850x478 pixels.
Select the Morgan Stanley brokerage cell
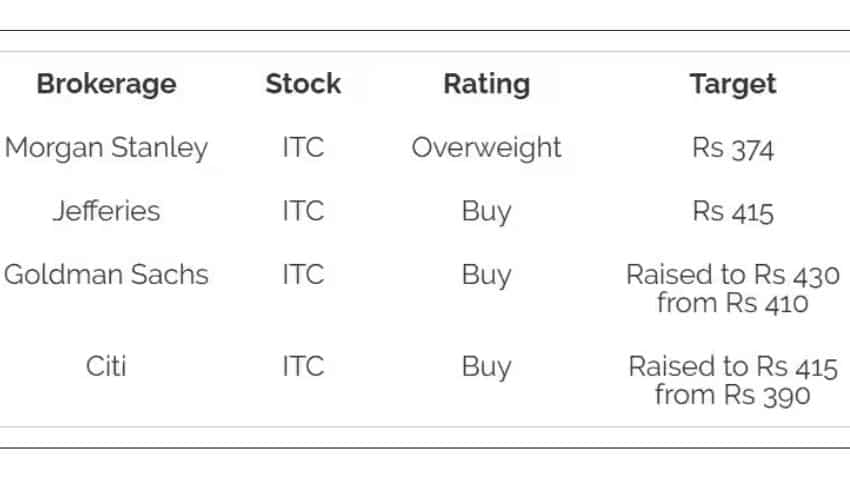click(x=106, y=148)
